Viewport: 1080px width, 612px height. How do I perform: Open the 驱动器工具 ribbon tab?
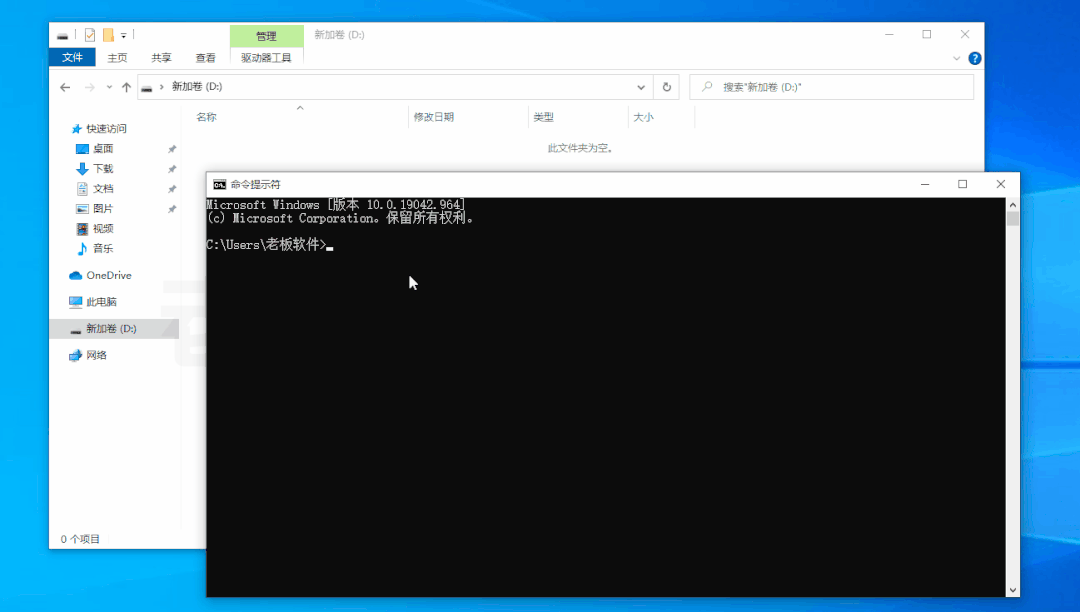pyautogui.click(x=267, y=58)
